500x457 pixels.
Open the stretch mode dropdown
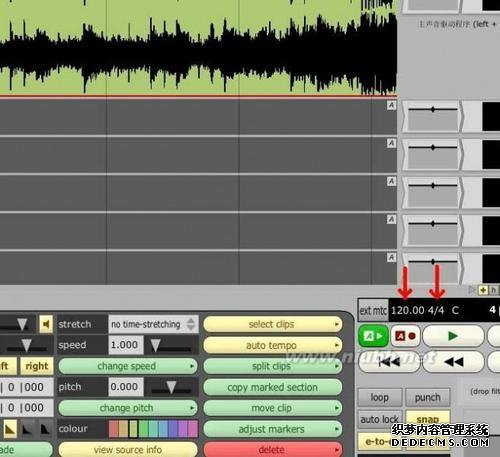tap(153, 324)
